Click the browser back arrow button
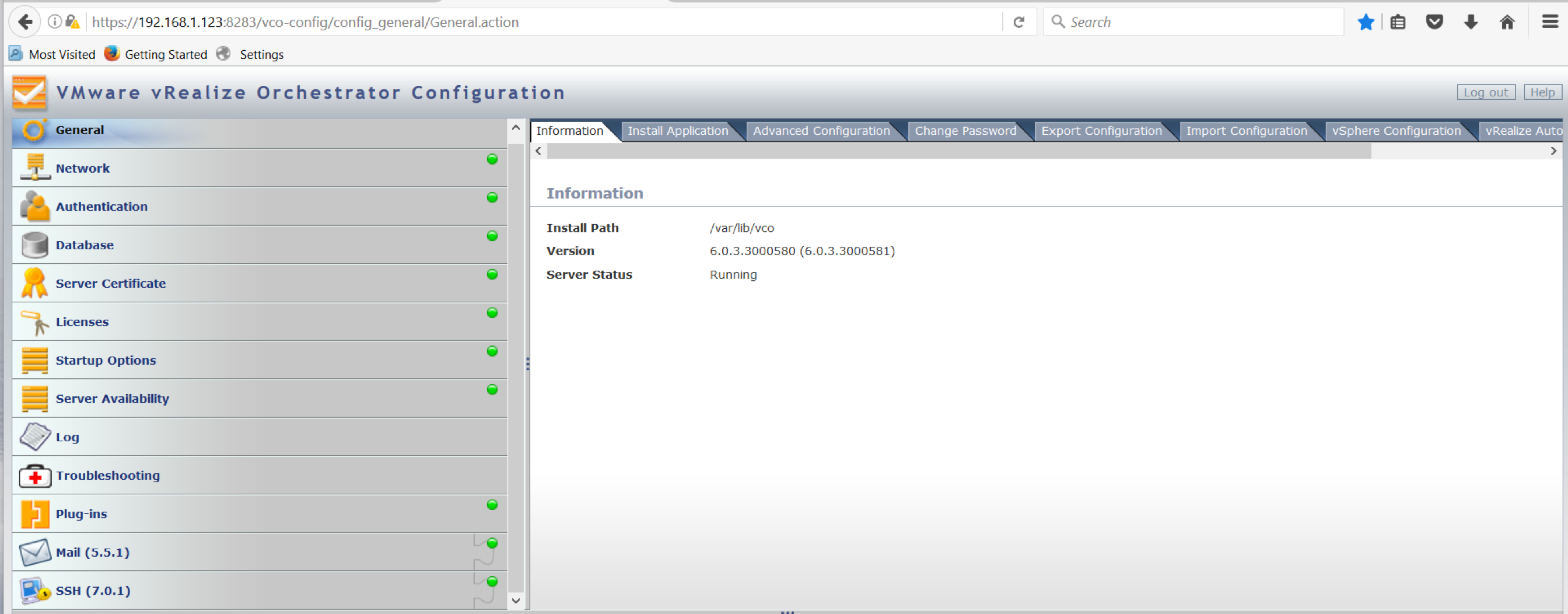The height and width of the screenshot is (614, 1568). [x=25, y=22]
